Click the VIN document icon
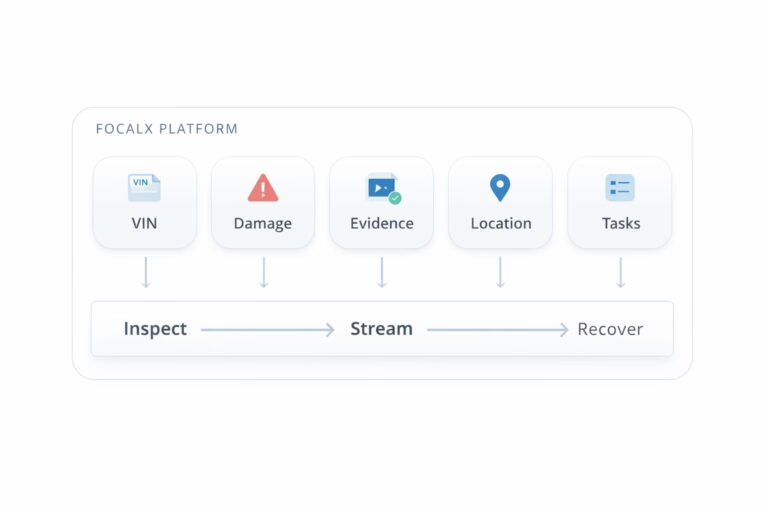This screenshot has height=512, width=768. [144, 187]
